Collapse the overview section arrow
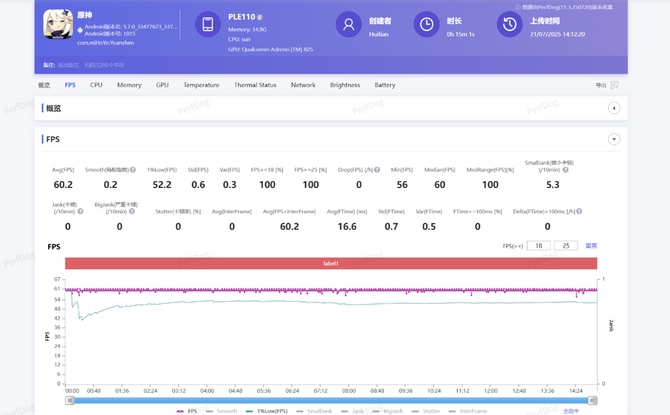Viewport: 670px width, 415px height. (614, 108)
